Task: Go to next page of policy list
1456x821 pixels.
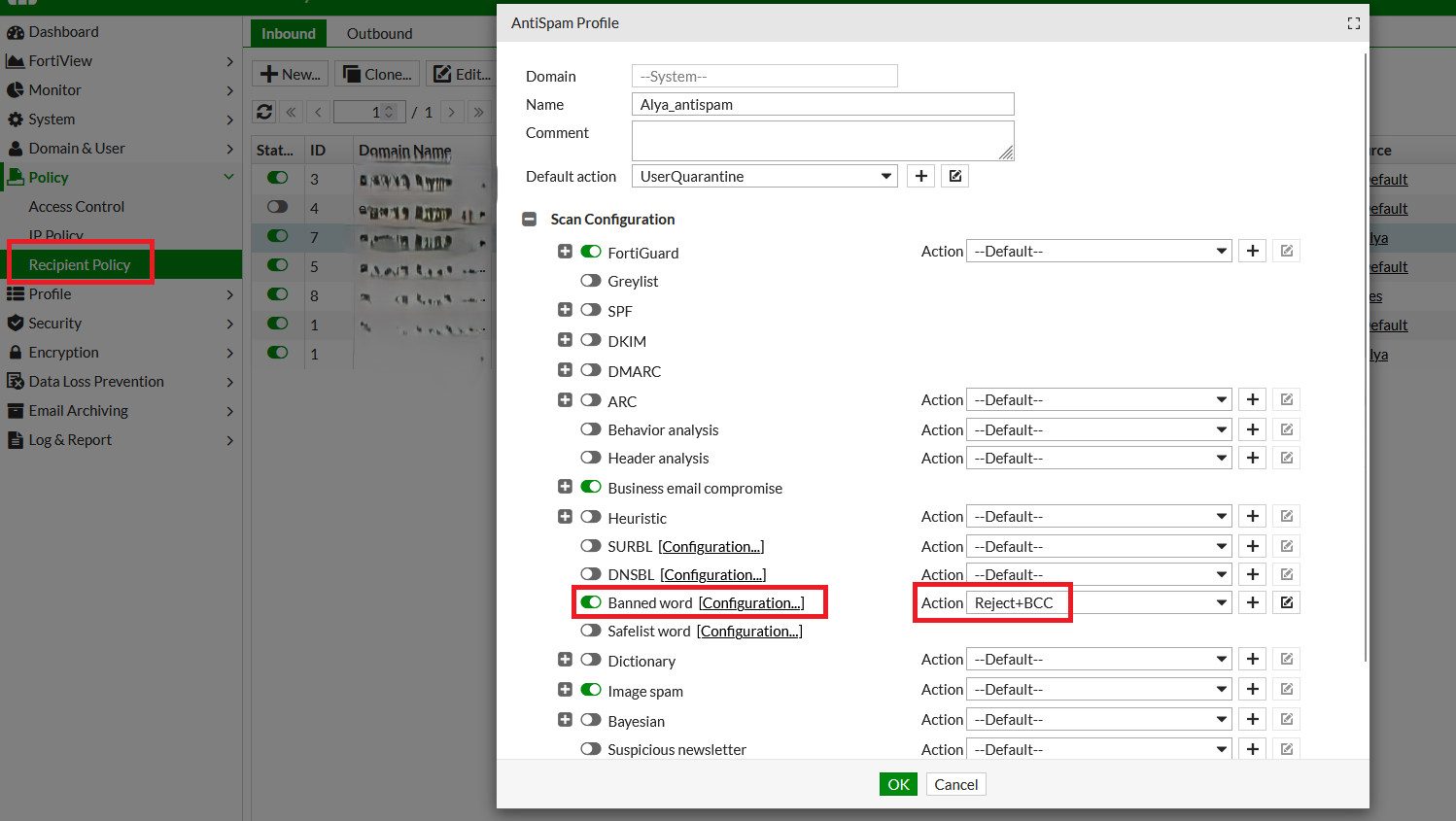Action: (x=451, y=112)
